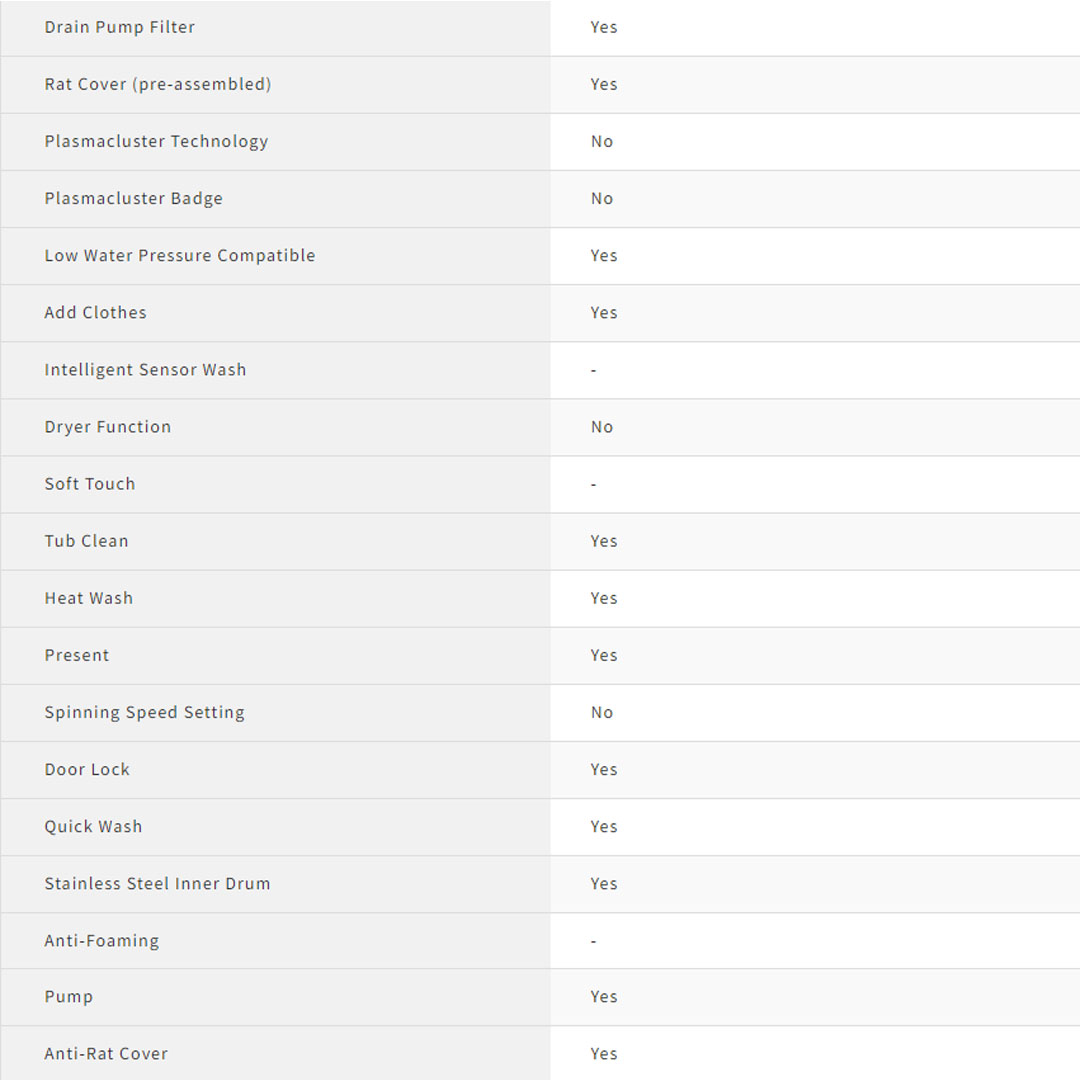Click the Intelligent Sensor Wash label

tap(145, 369)
